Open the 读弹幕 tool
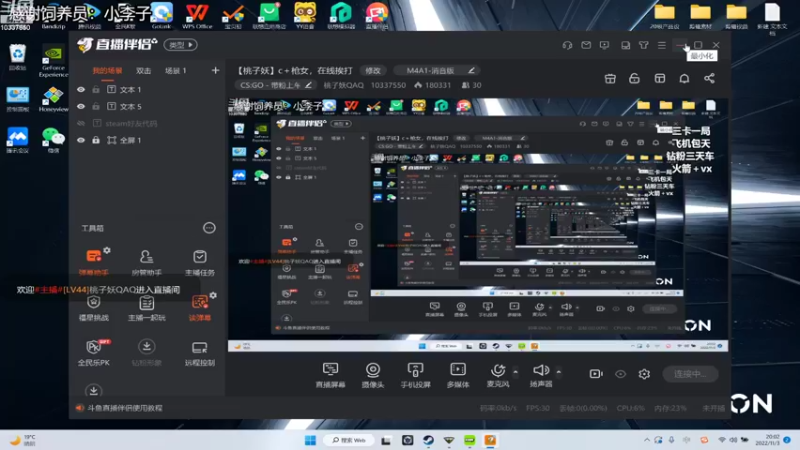Image resolution: width=800 pixels, height=450 pixels. coord(199,308)
